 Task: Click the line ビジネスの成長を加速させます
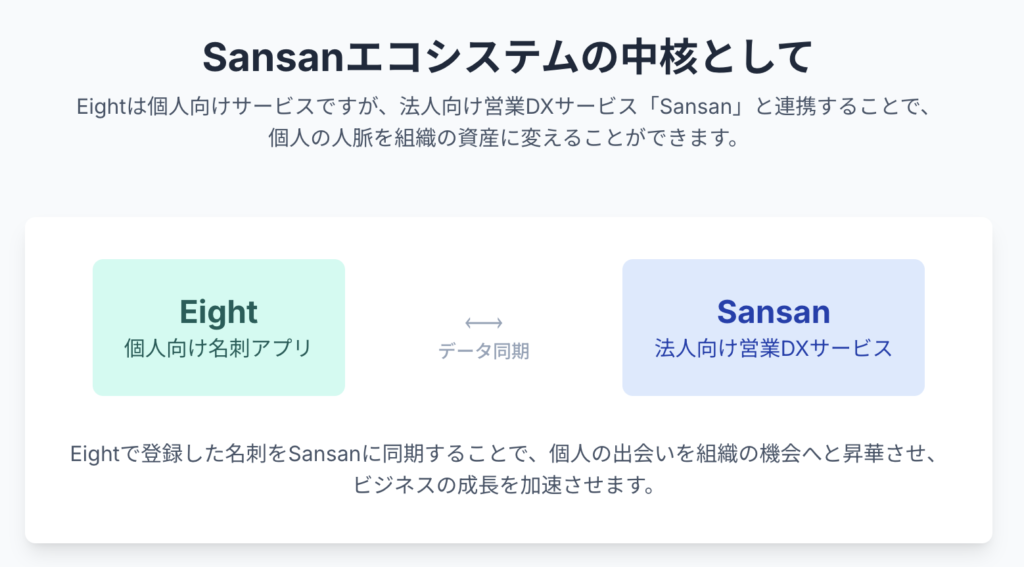coord(505,485)
